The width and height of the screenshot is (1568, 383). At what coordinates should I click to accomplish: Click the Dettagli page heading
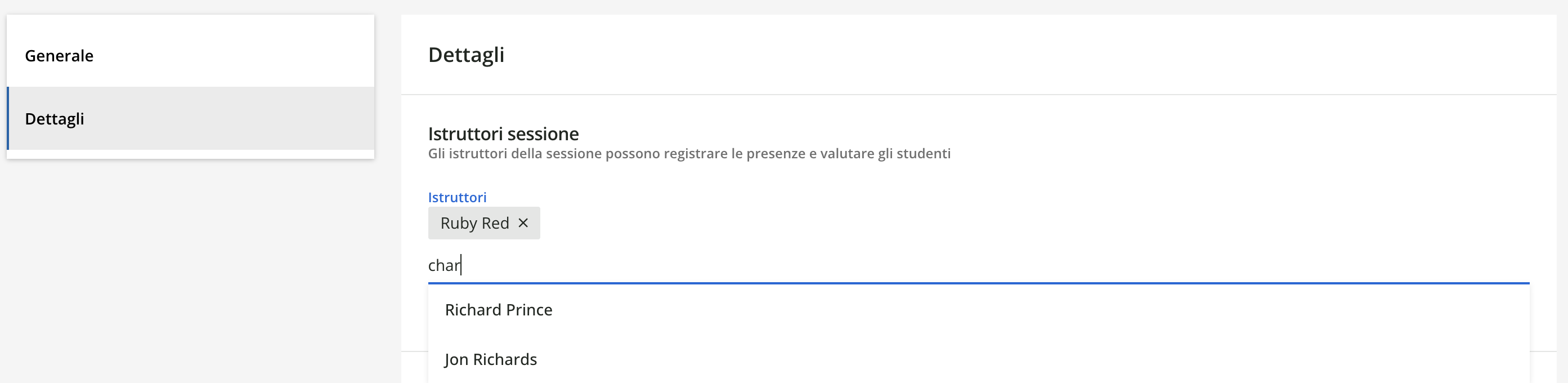(x=465, y=55)
